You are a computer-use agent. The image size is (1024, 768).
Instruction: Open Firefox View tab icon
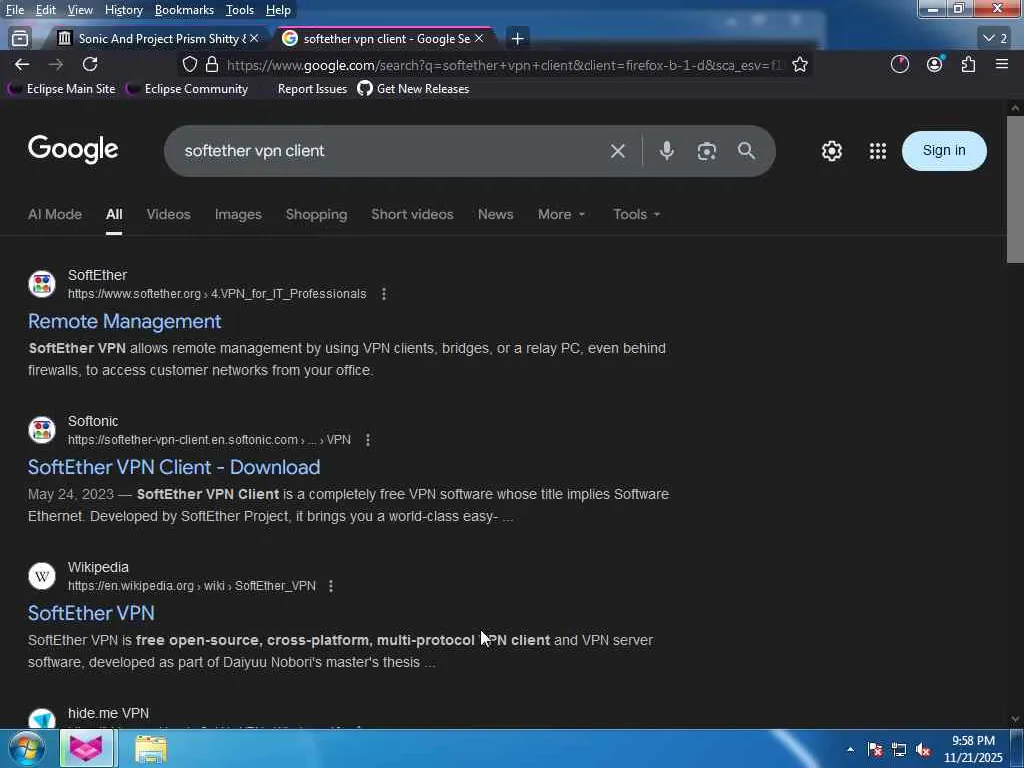point(20,39)
